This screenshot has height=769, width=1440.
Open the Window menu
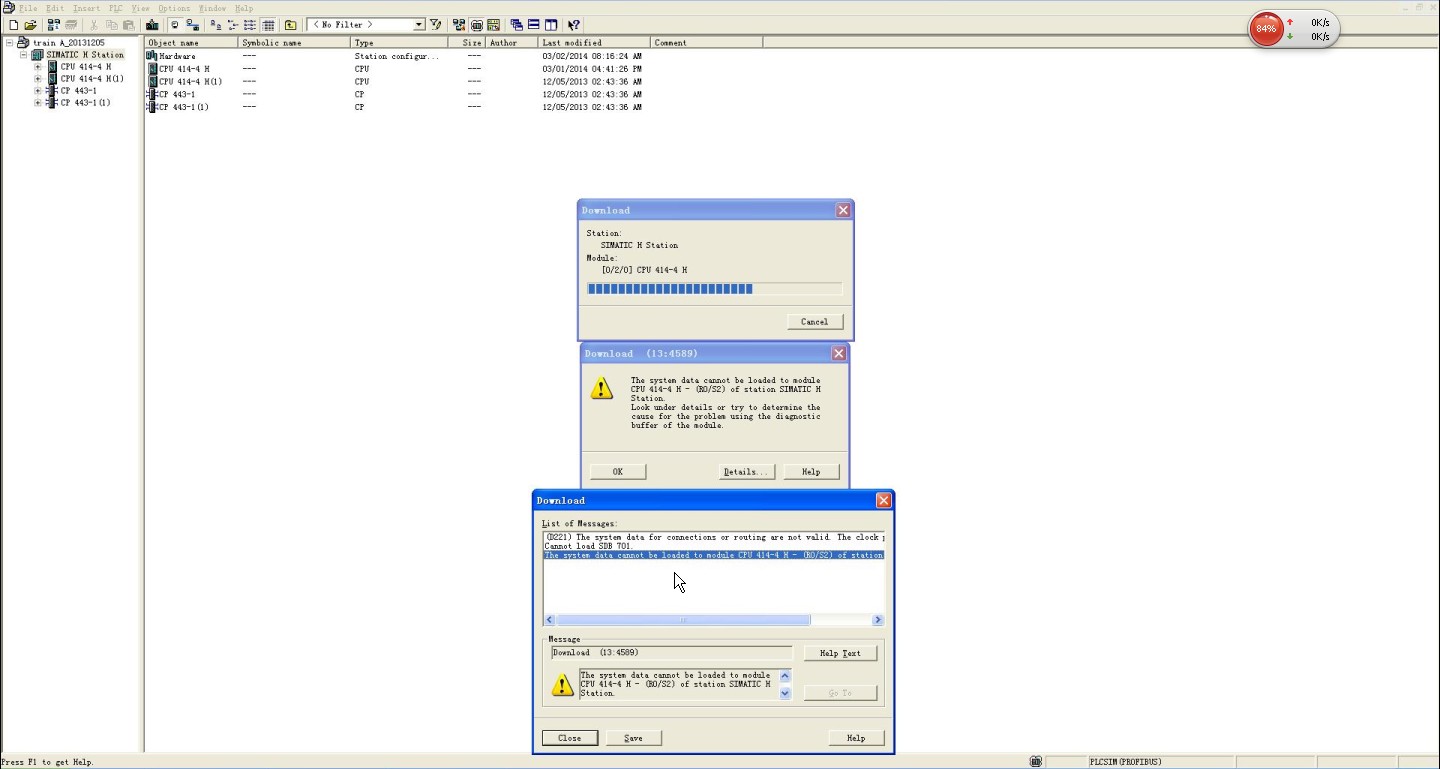pos(212,8)
